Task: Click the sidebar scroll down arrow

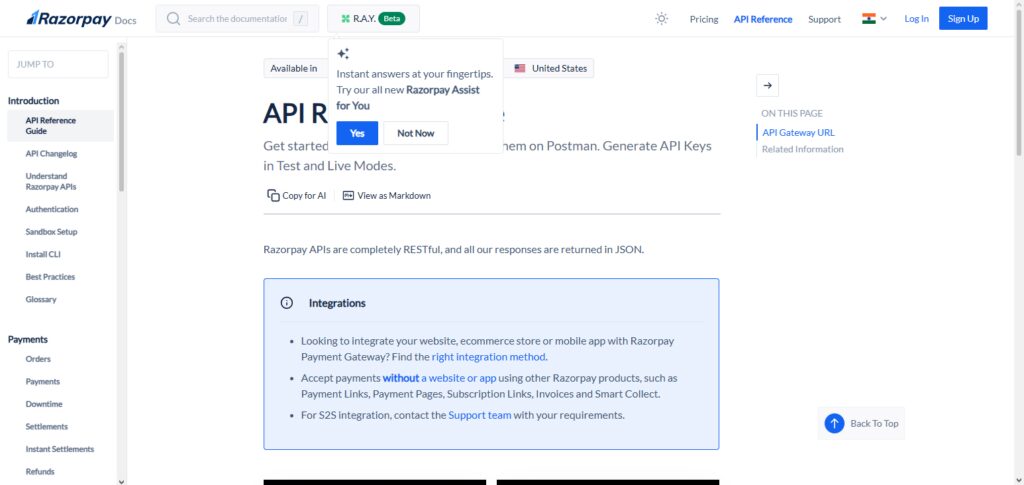Action: click(121, 481)
